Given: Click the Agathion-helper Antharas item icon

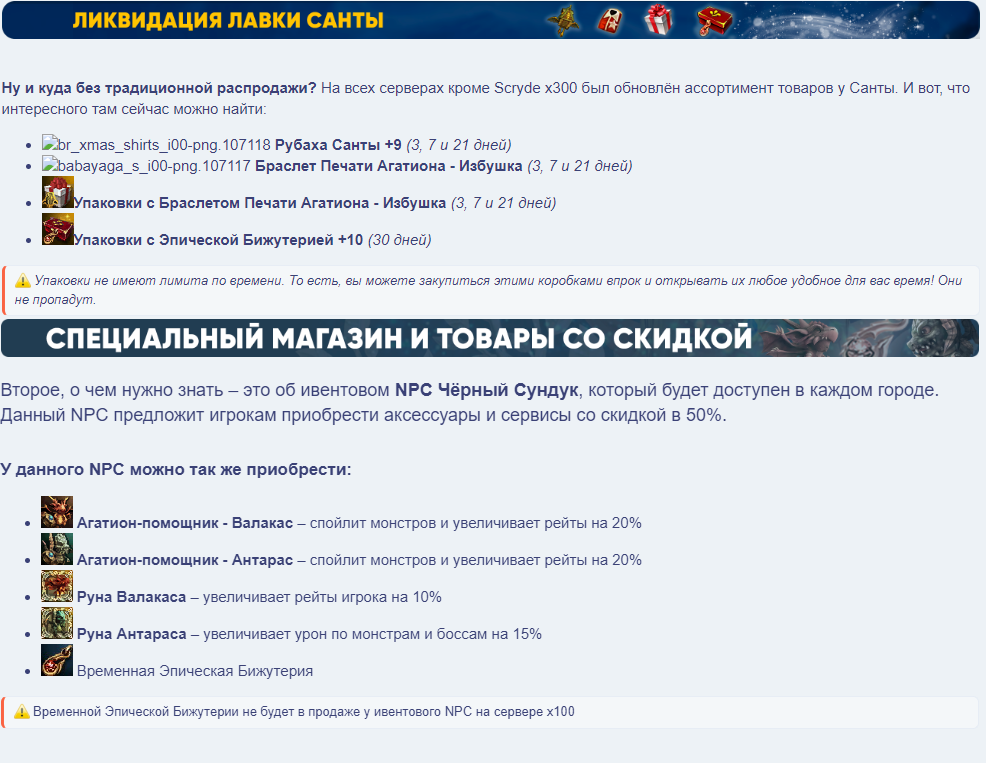Looking at the screenshot, I should pos(57,550).
